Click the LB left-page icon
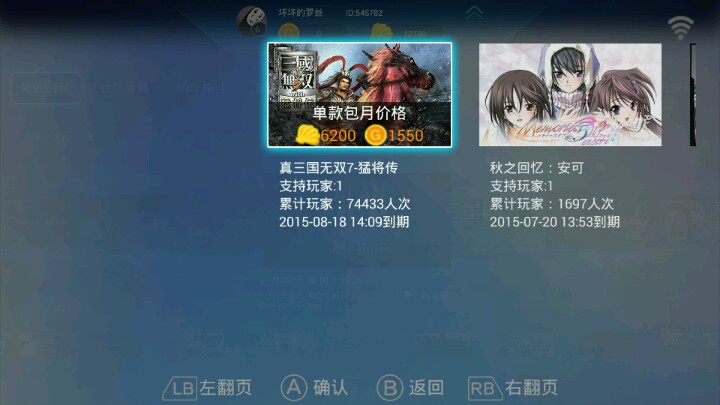This screenshot has width=720, height=405. coord(180,388)
